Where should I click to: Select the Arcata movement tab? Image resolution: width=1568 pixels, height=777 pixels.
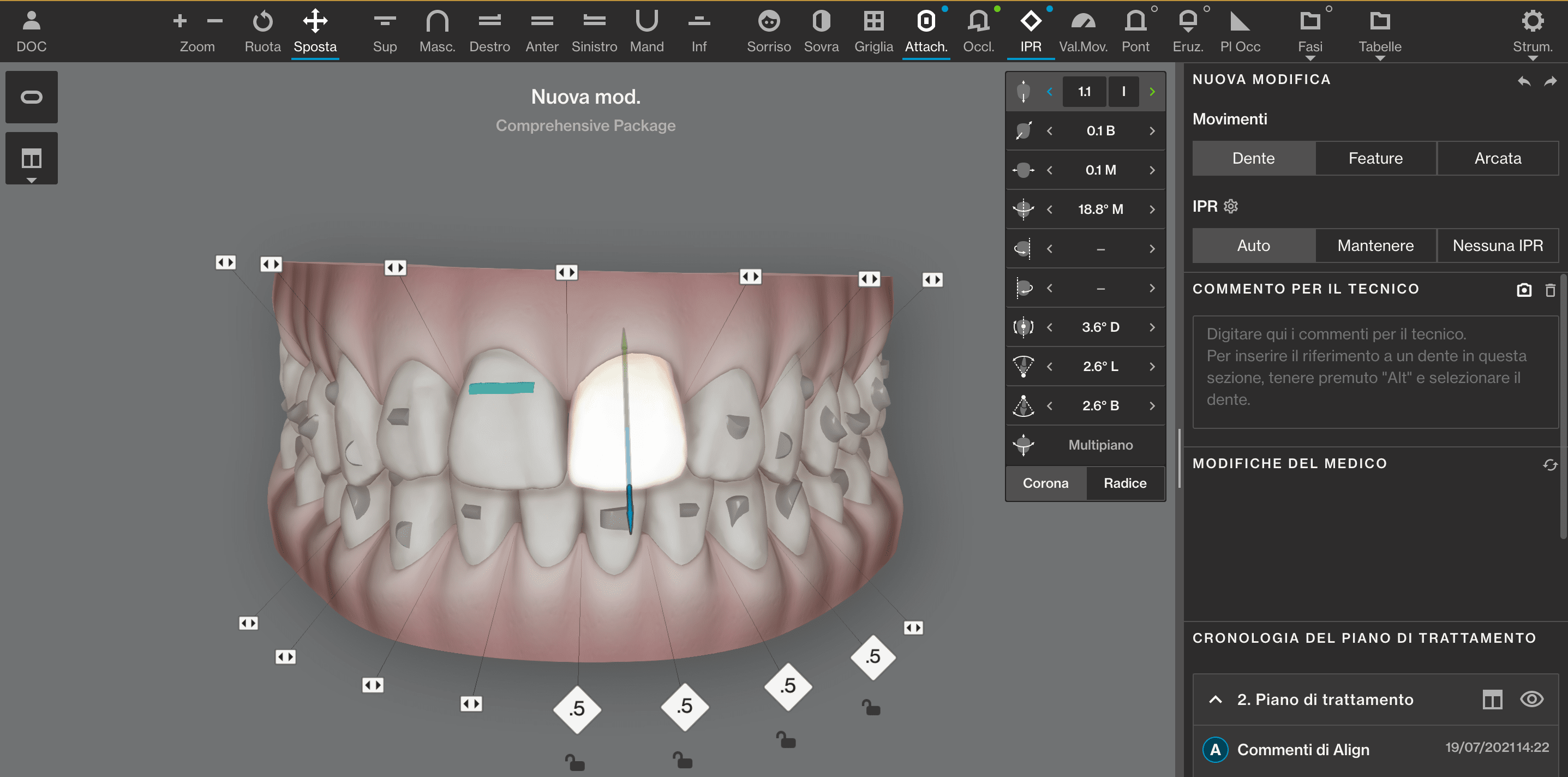pos(1498,158)
